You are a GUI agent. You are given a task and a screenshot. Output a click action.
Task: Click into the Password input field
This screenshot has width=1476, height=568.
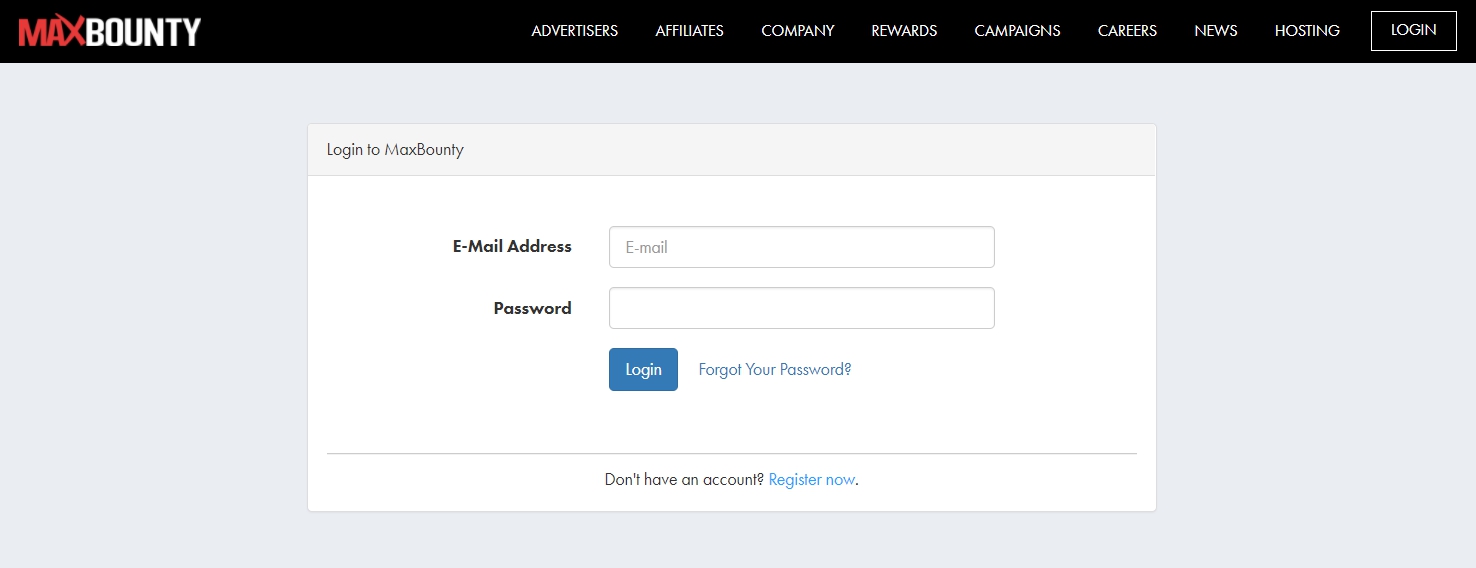801,308
